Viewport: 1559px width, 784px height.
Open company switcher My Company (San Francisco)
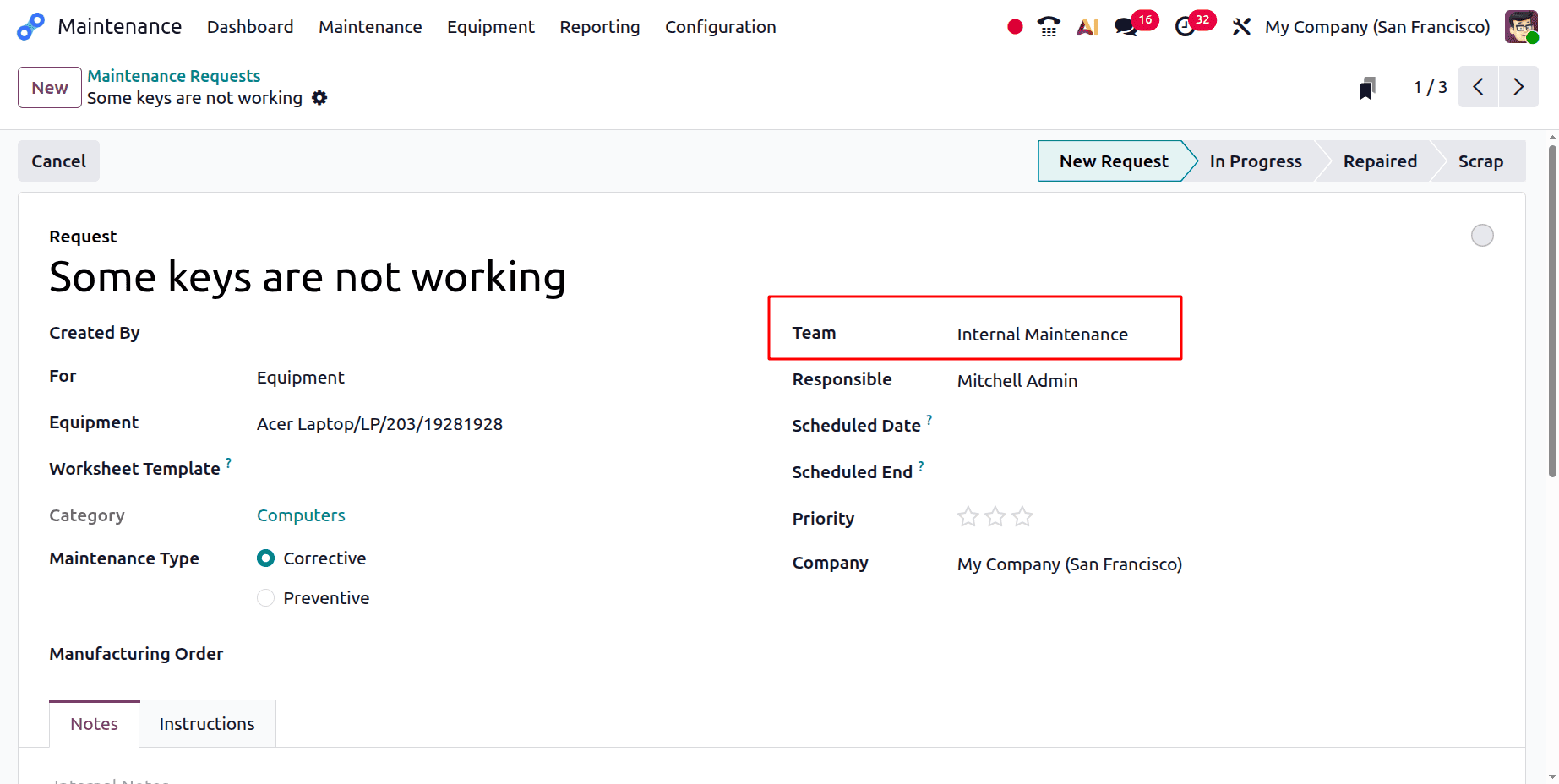pyautogui.click(x=1377, y=27)
